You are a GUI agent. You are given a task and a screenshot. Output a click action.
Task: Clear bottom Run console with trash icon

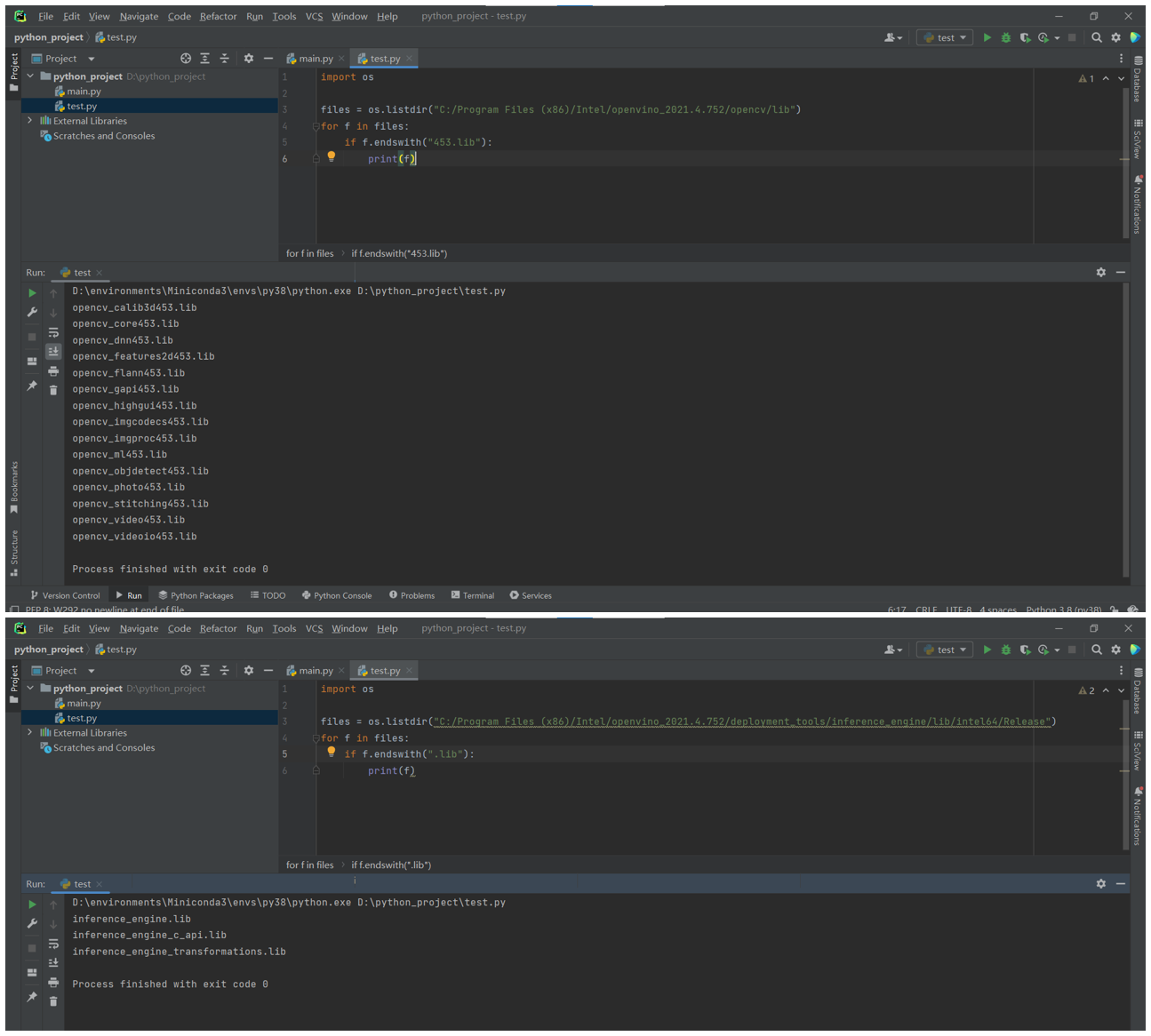(x=53, y=1001)
